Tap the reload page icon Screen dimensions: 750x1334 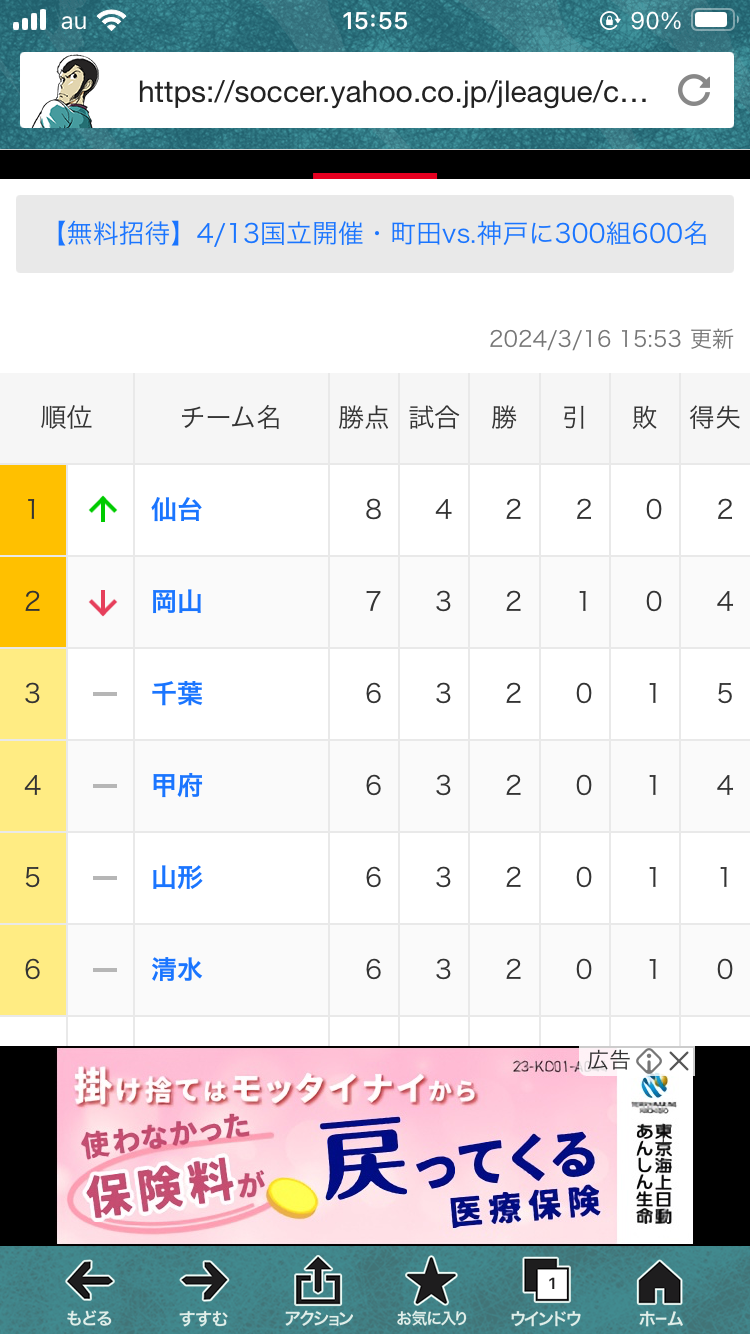coord(693,92)
